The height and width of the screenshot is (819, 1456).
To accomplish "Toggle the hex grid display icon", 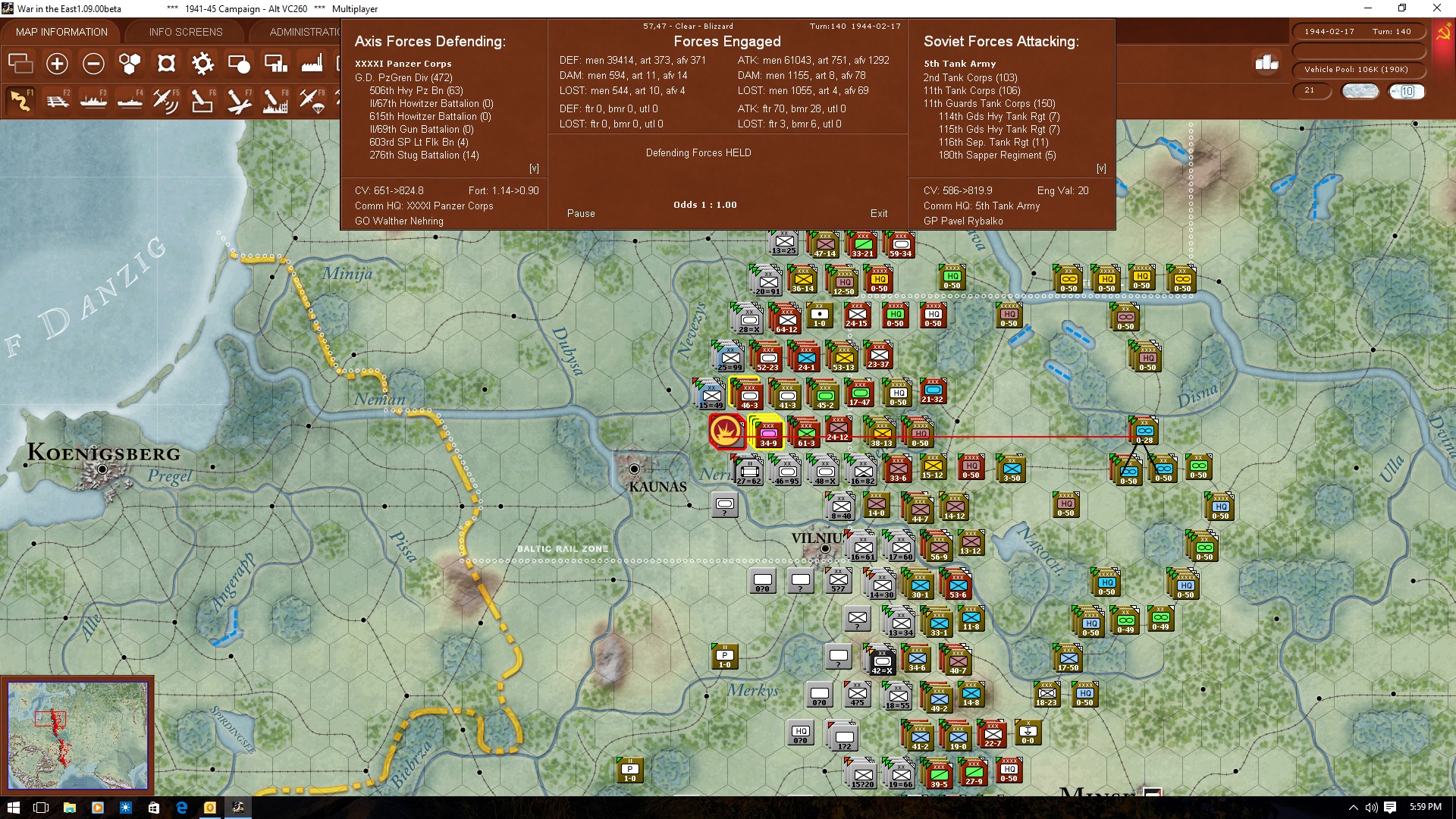I will [130, 64].
